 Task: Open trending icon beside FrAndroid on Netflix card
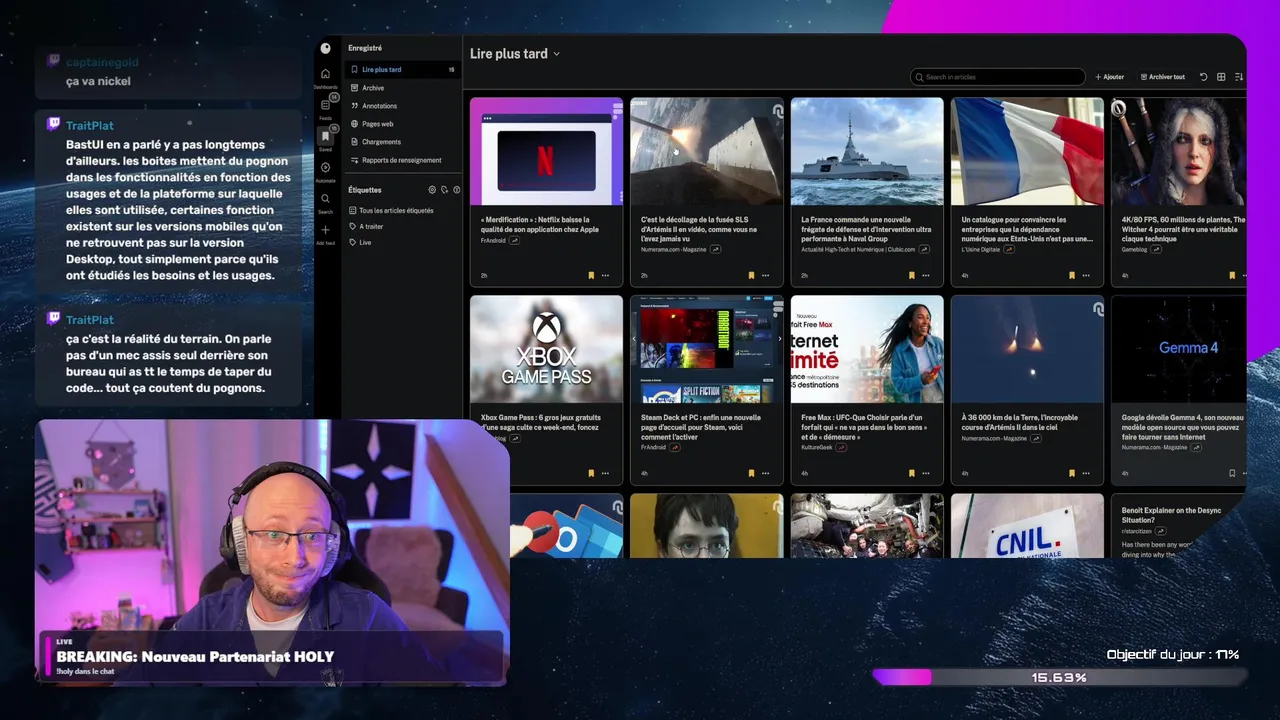[x=514, y=240]
